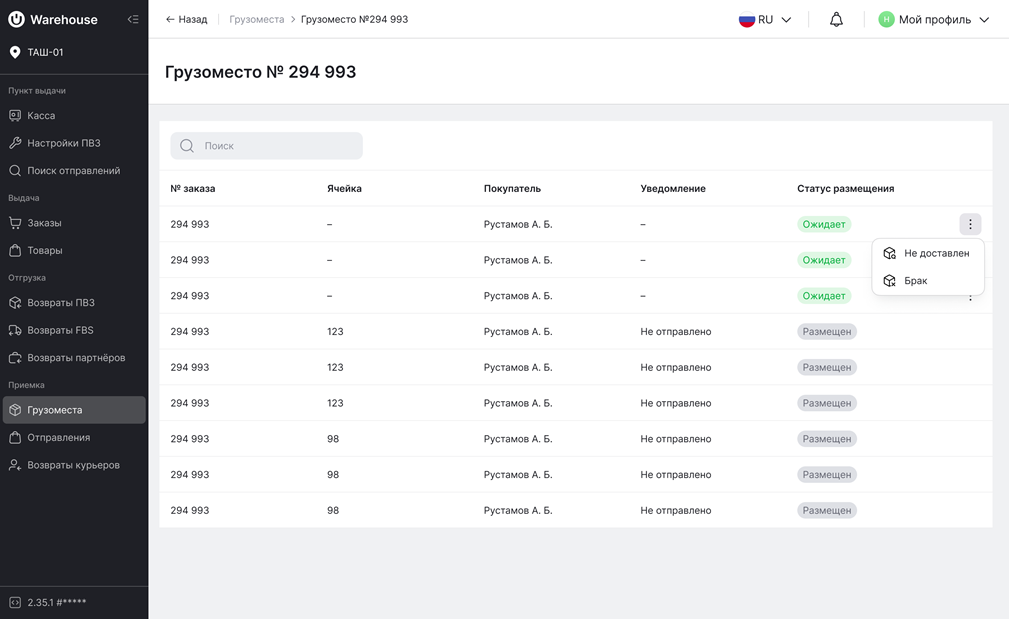Open the Заказы section
The width and height of the screenshot is (1009, 619).
[44, 223]
